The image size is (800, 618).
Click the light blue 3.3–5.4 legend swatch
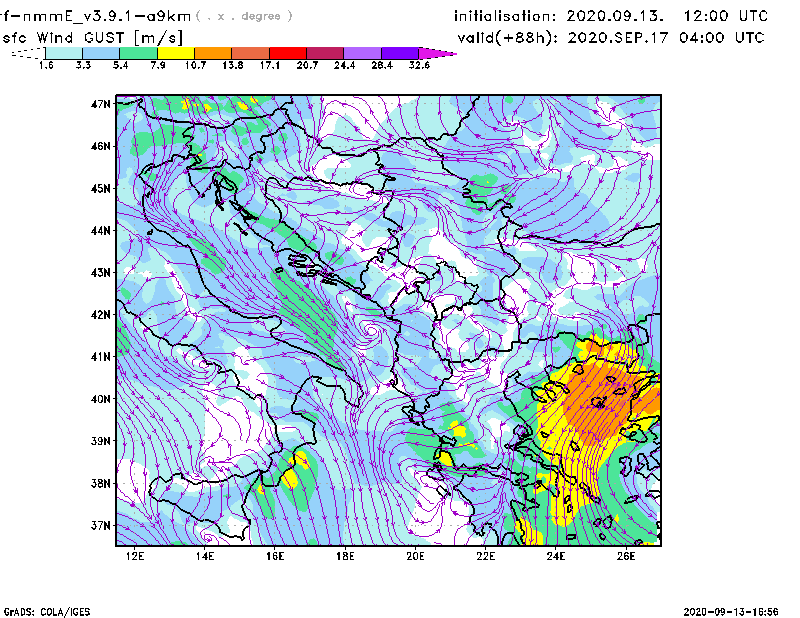(x=101, y=53)
